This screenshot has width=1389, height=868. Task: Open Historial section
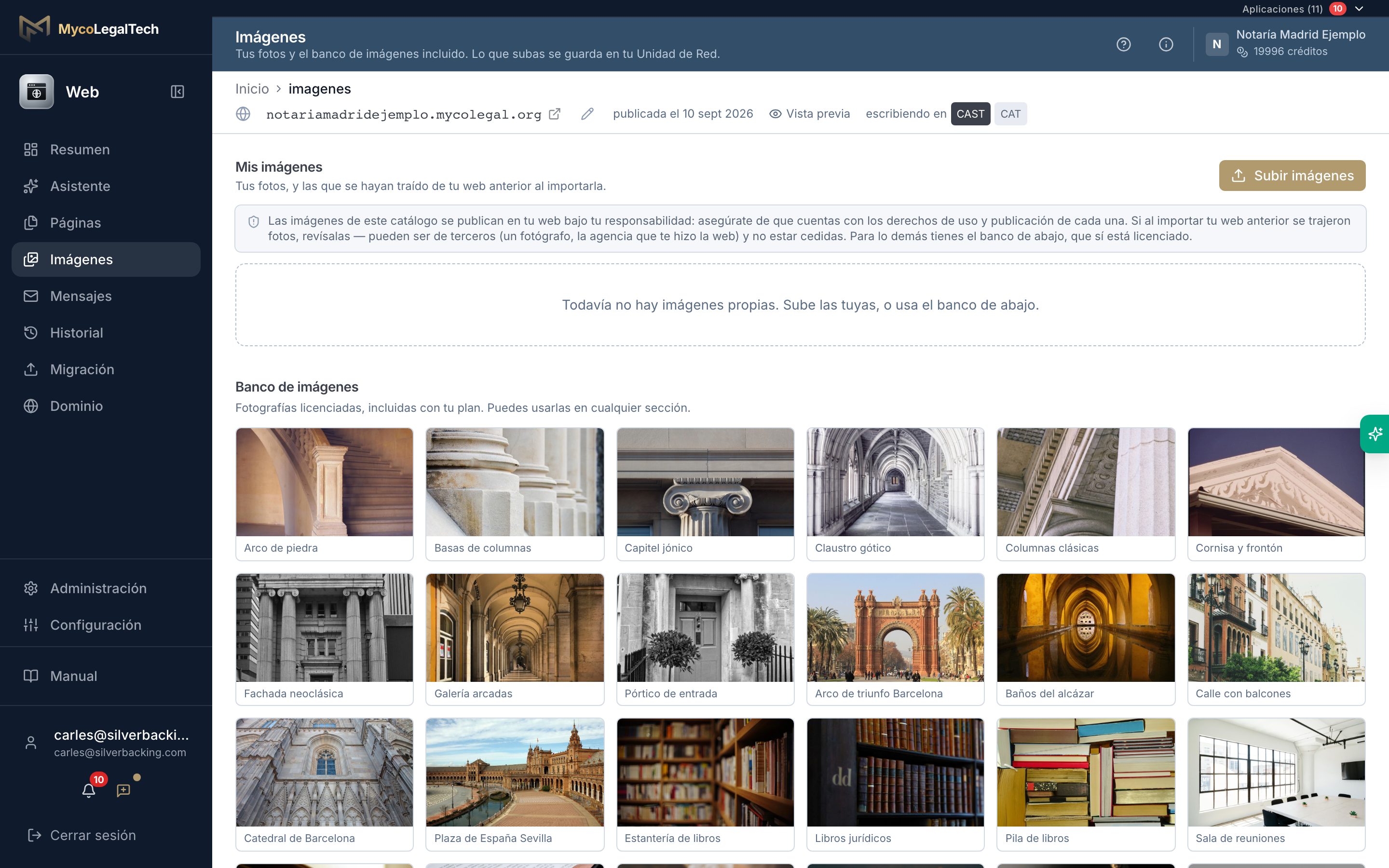pyautogui.click(x=106, y=333)
